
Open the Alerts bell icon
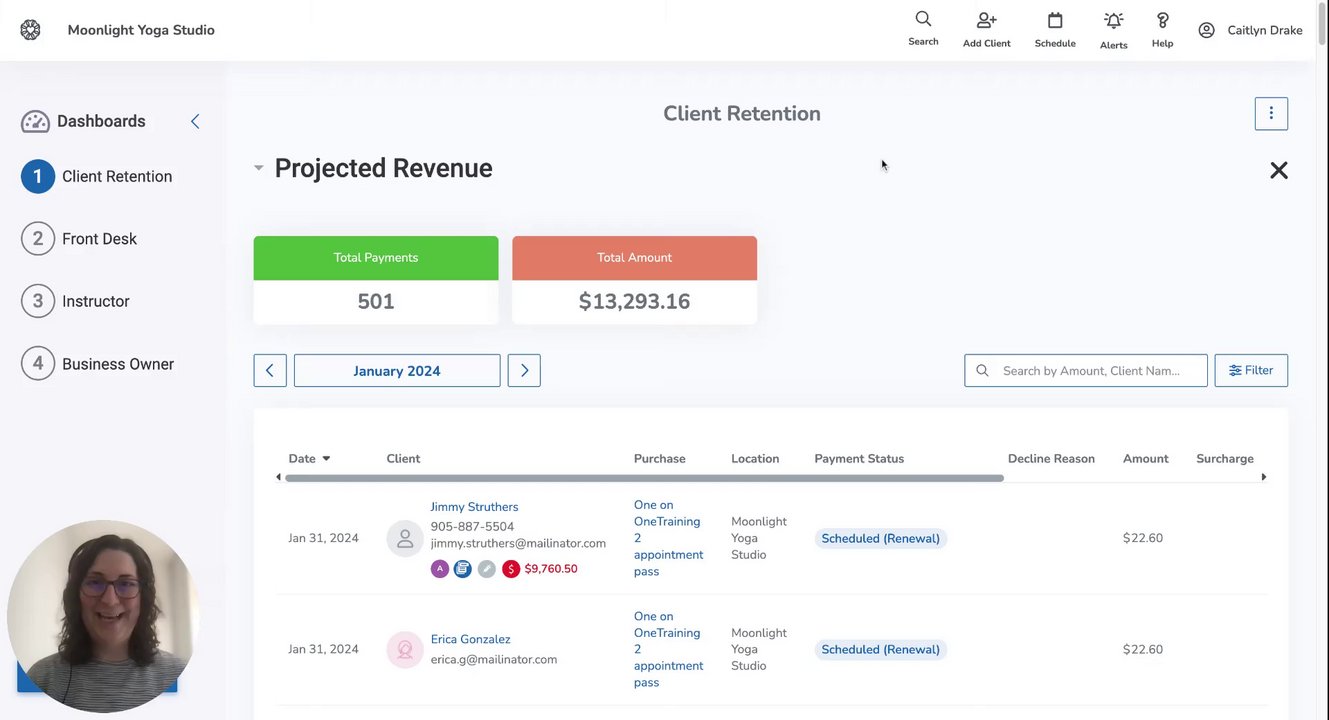tap(1113, 20)
